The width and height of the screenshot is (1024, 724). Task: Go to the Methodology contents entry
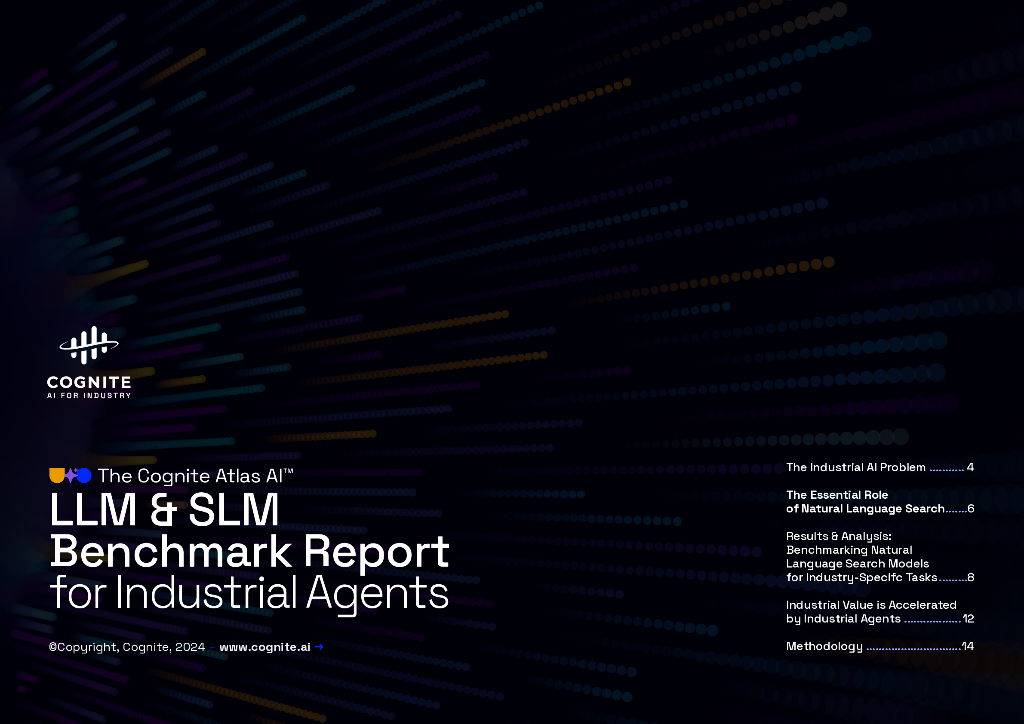coord(880,646)
